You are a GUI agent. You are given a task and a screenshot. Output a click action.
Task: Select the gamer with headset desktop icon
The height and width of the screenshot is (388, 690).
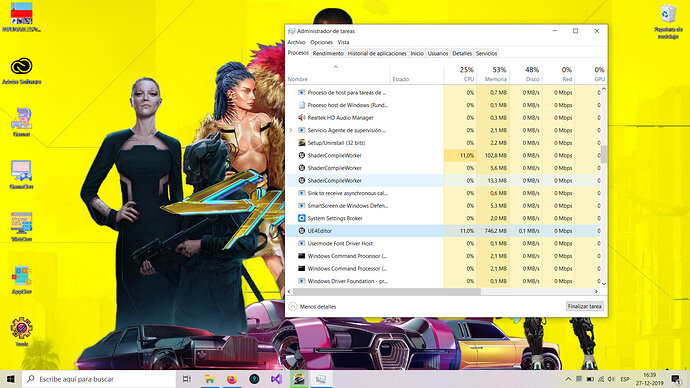(x=21, y=118)
